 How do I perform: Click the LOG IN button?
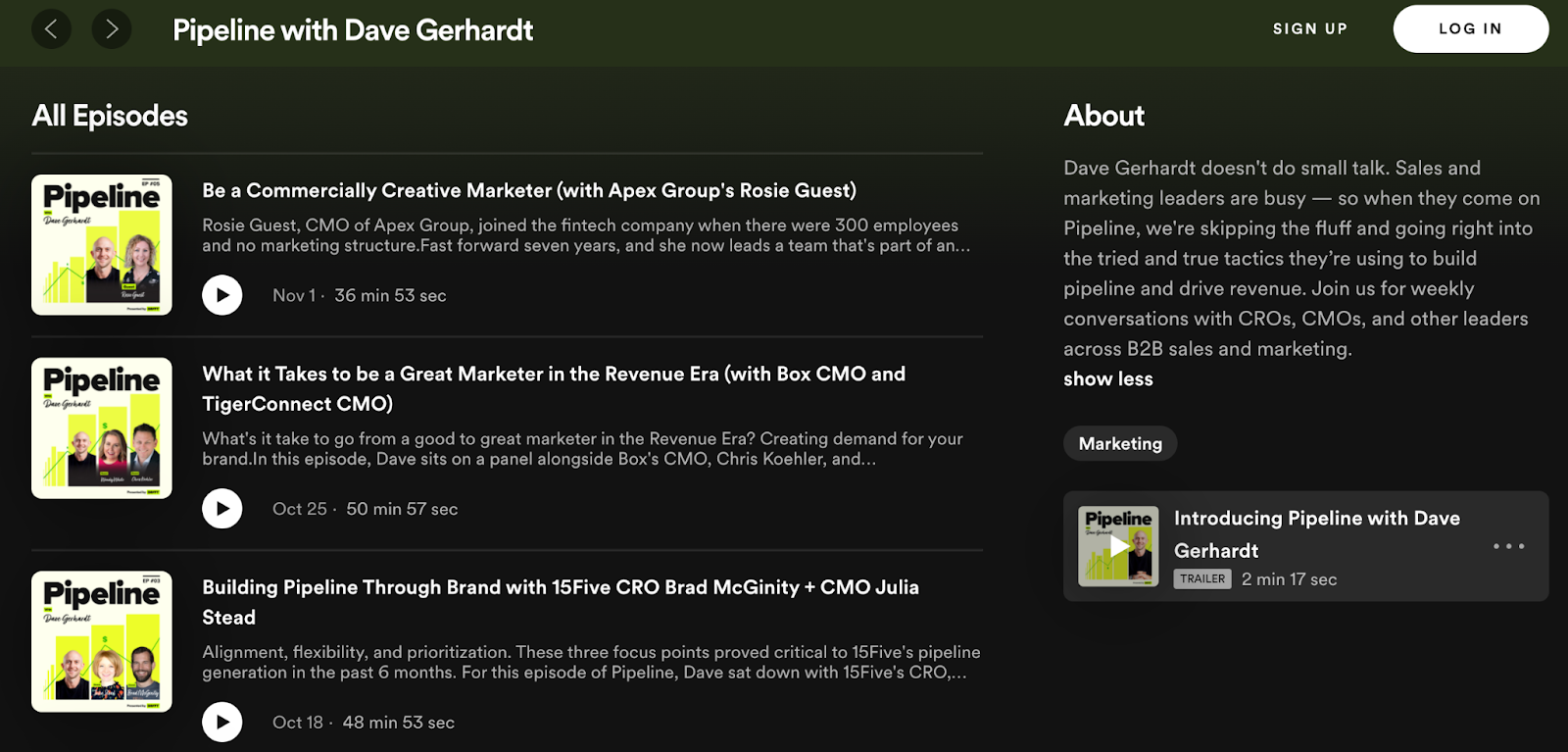click(1471, 29)
